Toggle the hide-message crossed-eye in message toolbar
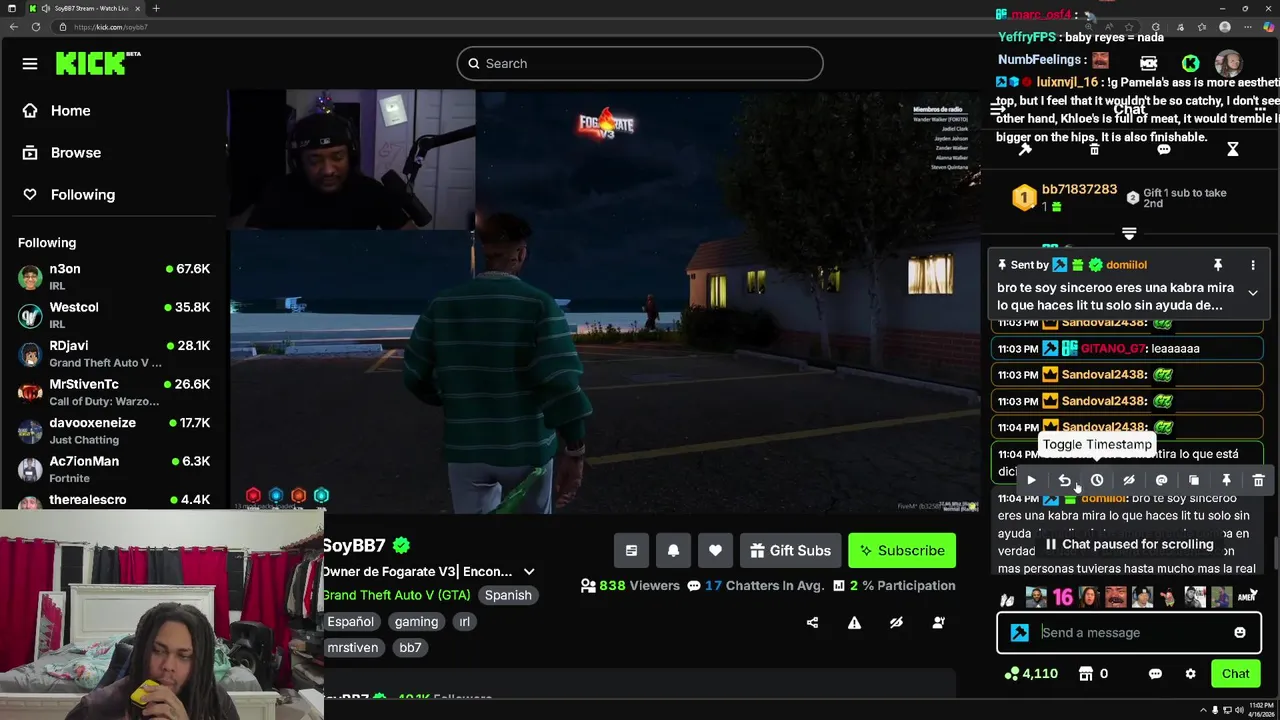Screen dimensions: 1280x720 pos(1129,481)
